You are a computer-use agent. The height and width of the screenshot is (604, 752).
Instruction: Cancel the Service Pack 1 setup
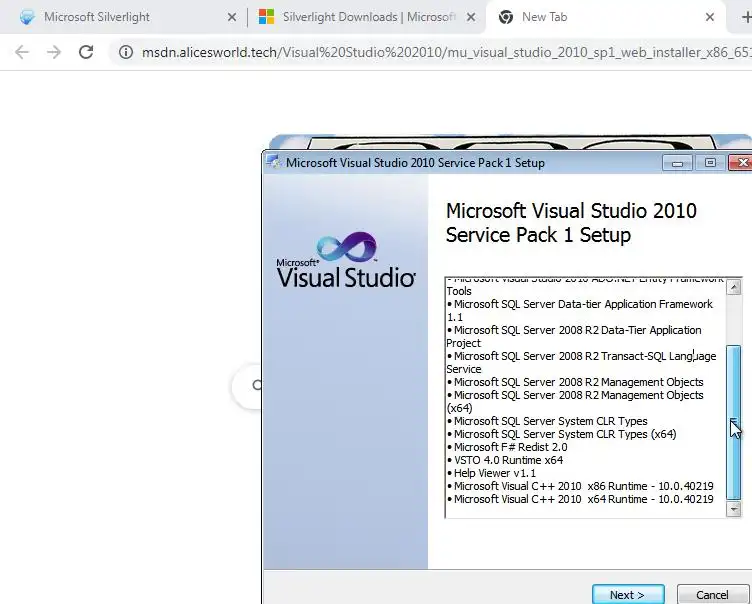click(712, 595)
